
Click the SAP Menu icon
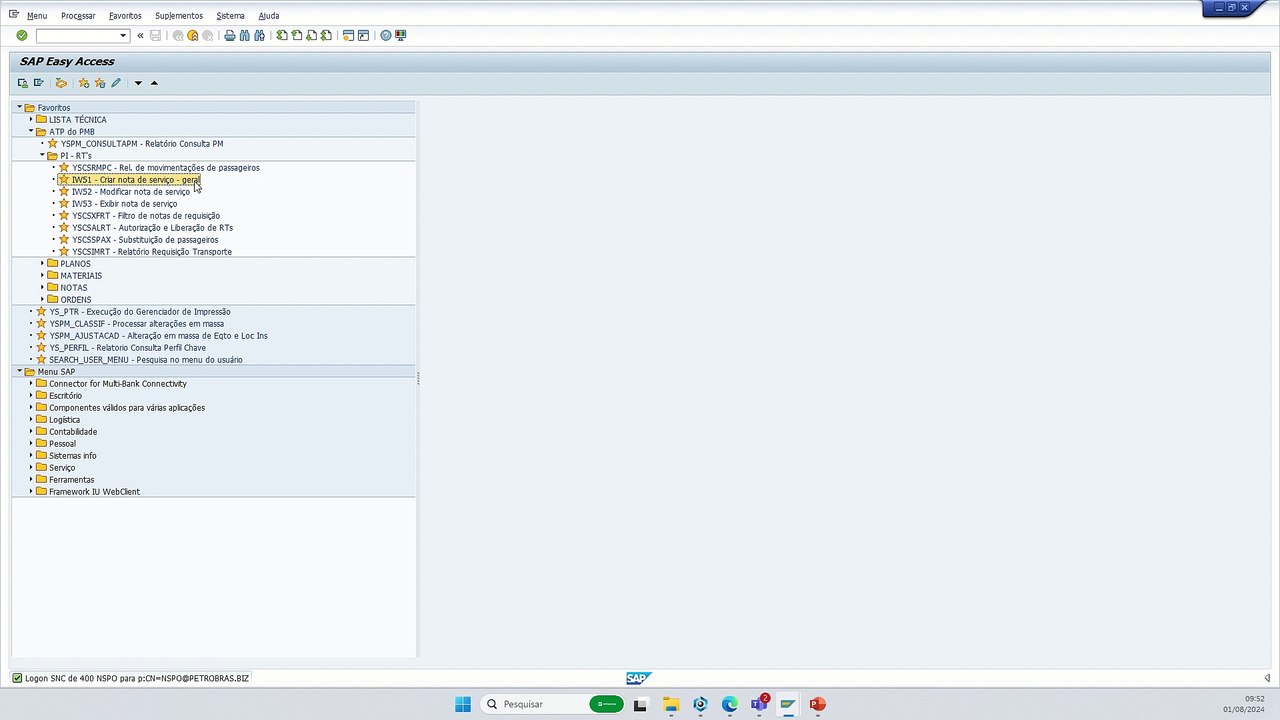pyautogui.click(x=39, y=83)
